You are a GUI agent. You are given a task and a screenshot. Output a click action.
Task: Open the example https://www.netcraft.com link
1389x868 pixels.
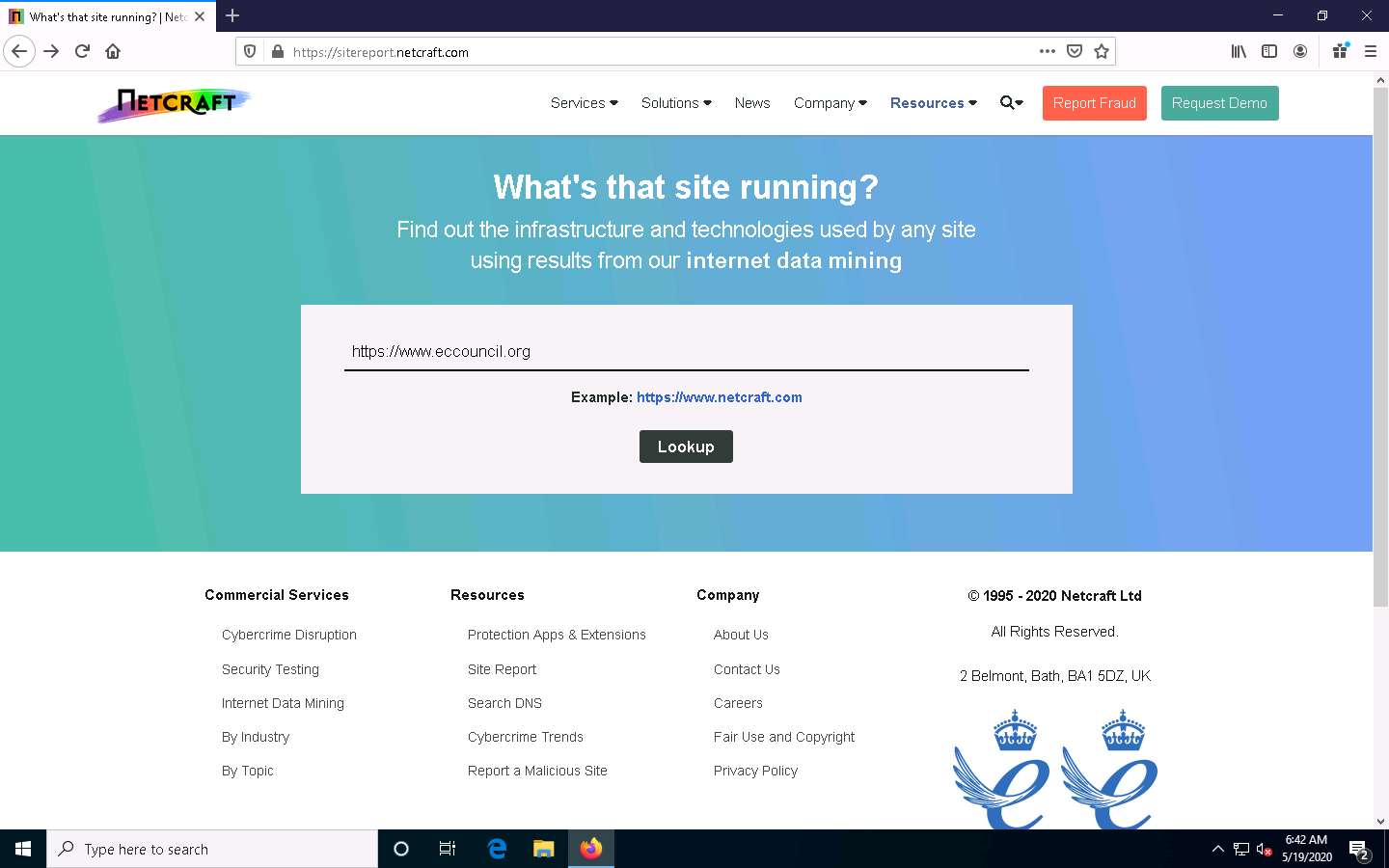pyautogui.click(x=720, y=397)
